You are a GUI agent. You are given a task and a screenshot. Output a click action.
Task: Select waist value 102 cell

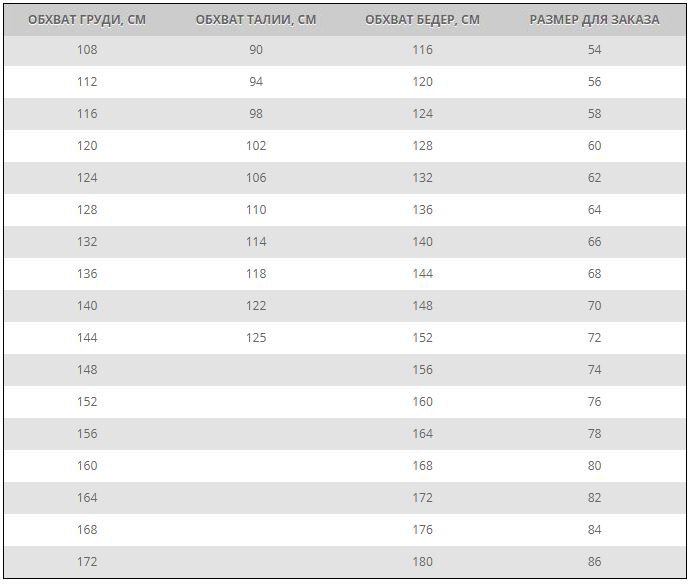256,146
